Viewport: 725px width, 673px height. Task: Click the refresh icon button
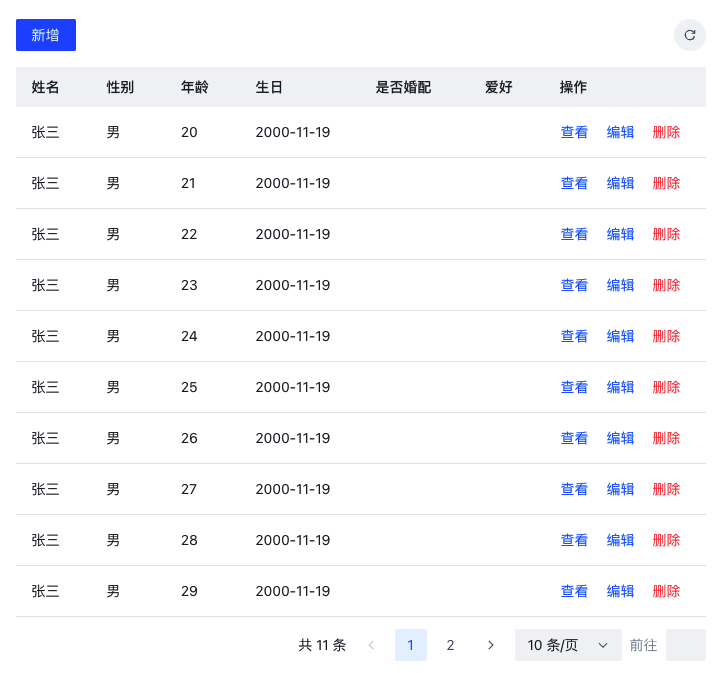click(689, 35)
